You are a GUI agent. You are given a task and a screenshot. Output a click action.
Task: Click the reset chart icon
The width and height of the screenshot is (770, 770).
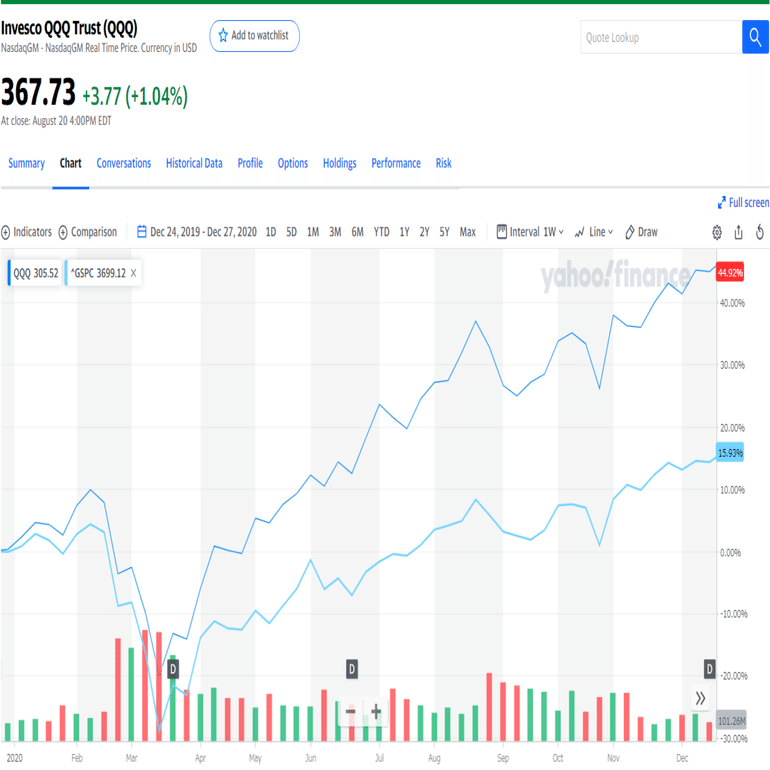[x=760, y=232]
